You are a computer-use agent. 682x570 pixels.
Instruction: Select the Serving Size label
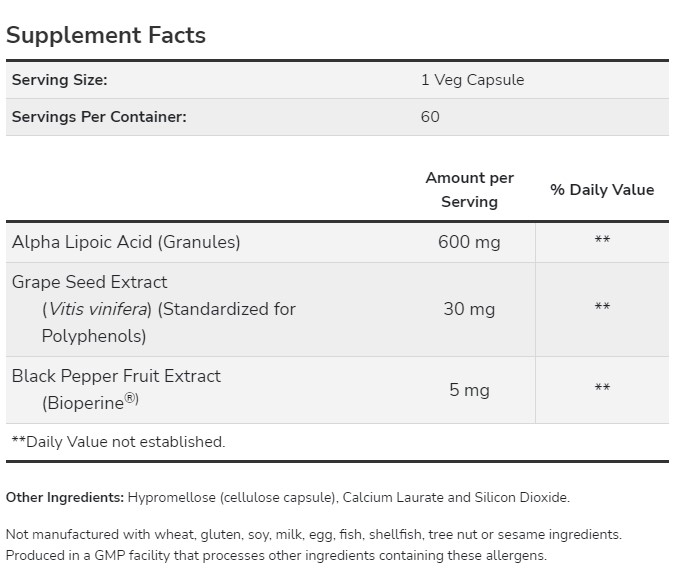59,80
